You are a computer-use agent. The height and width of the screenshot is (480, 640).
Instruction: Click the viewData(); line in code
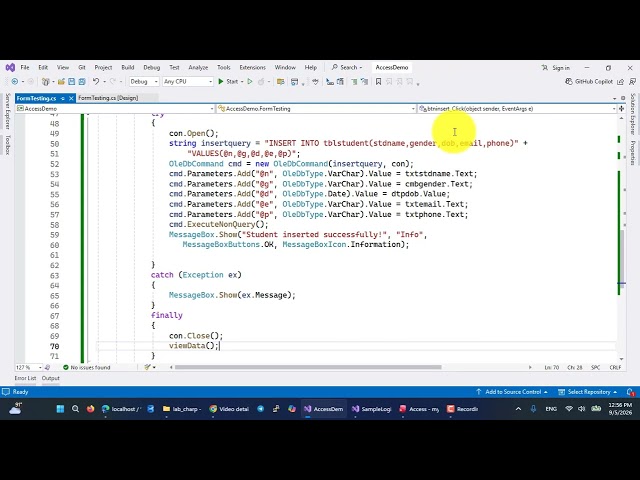click(x=194, y=346)
